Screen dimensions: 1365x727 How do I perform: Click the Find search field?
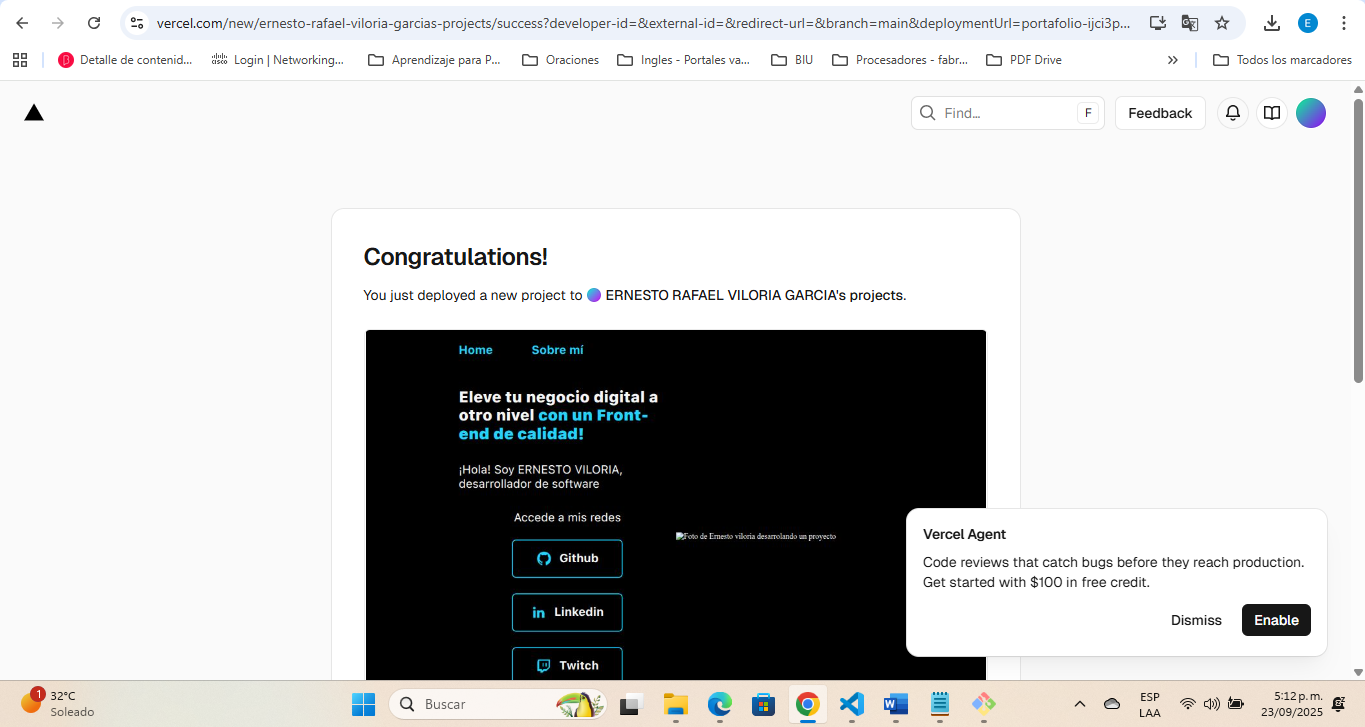[1007, 113]
